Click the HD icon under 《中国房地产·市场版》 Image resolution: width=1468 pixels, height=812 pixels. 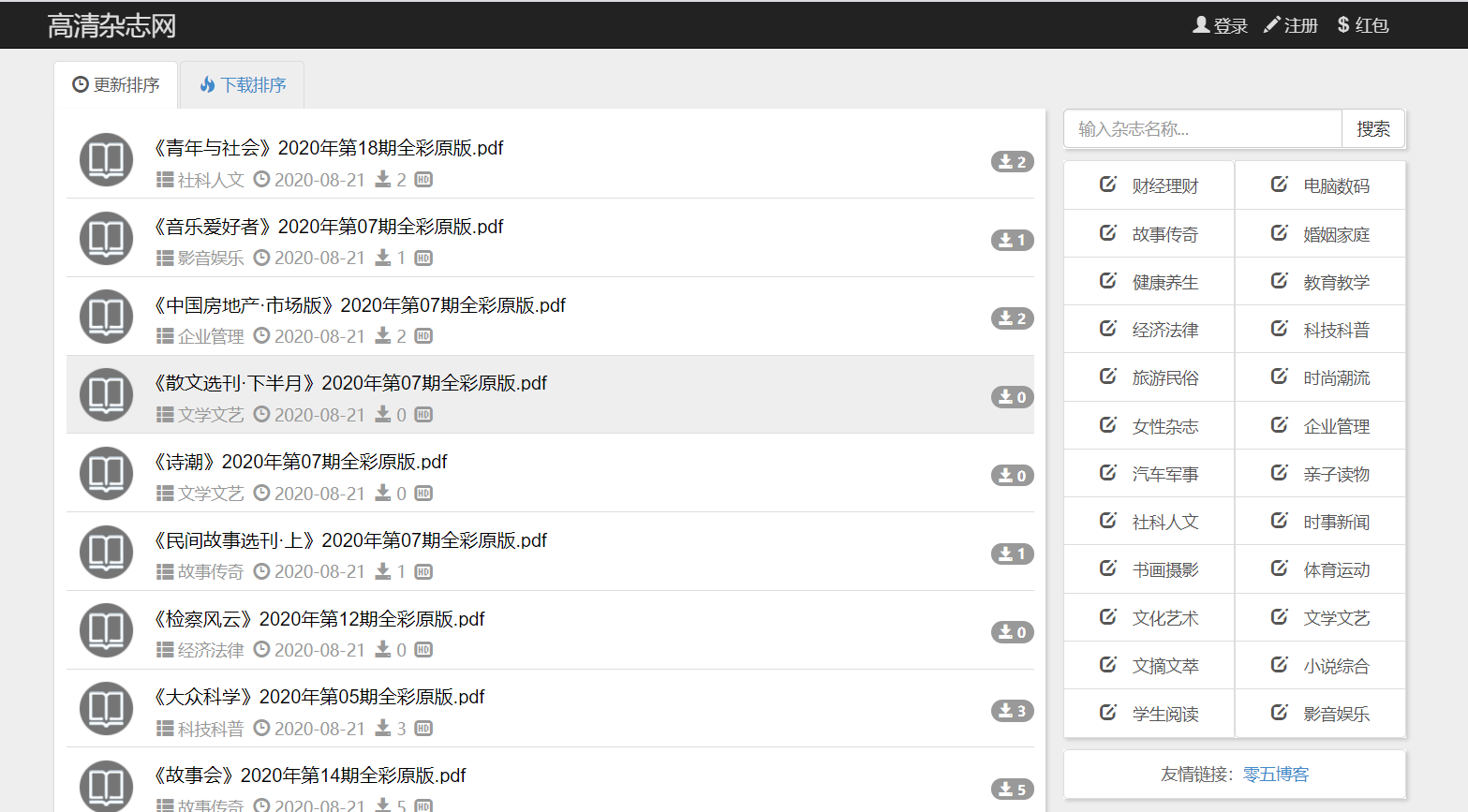coord(423,336)
